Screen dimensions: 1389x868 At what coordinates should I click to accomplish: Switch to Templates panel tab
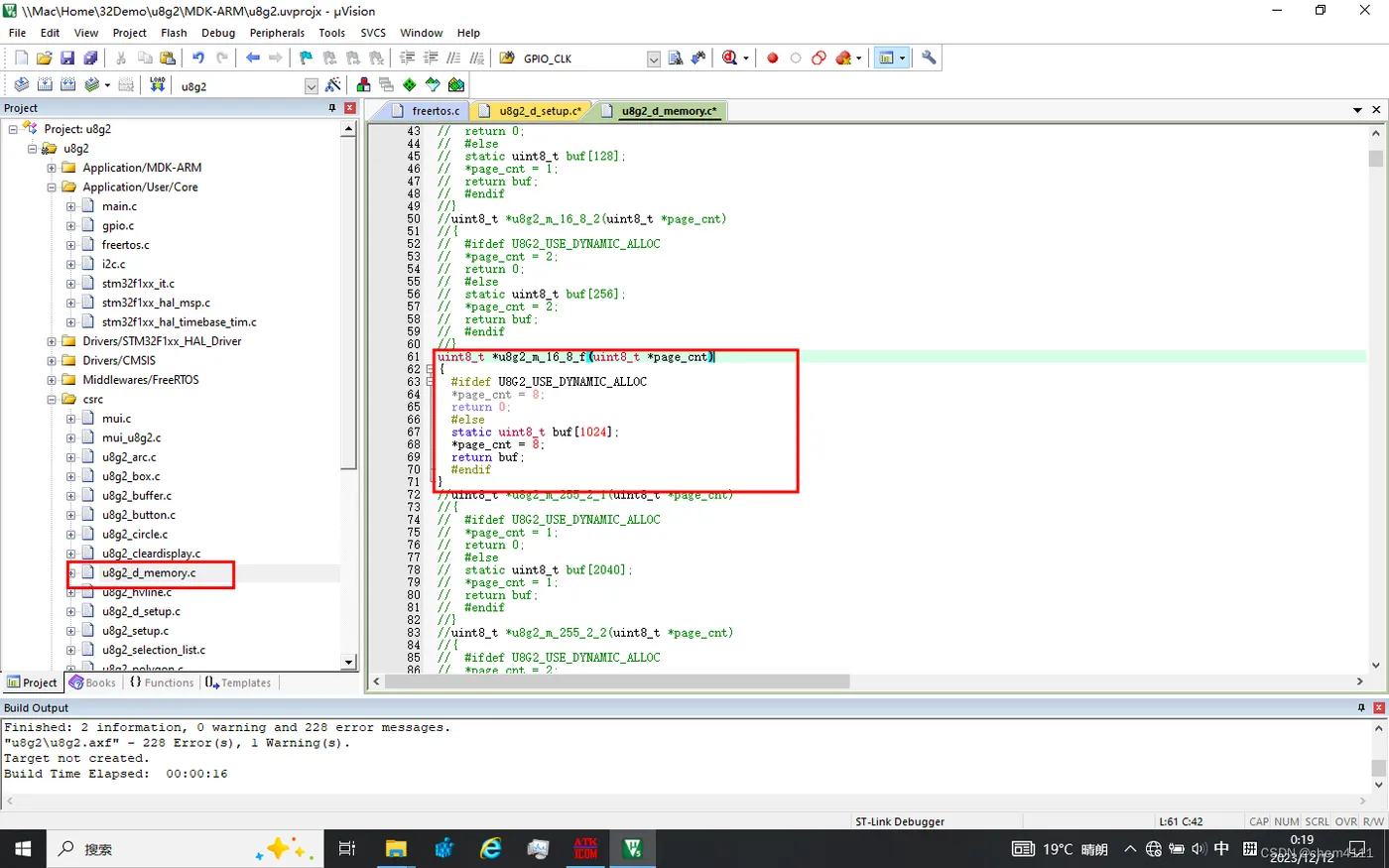point(238,682)
